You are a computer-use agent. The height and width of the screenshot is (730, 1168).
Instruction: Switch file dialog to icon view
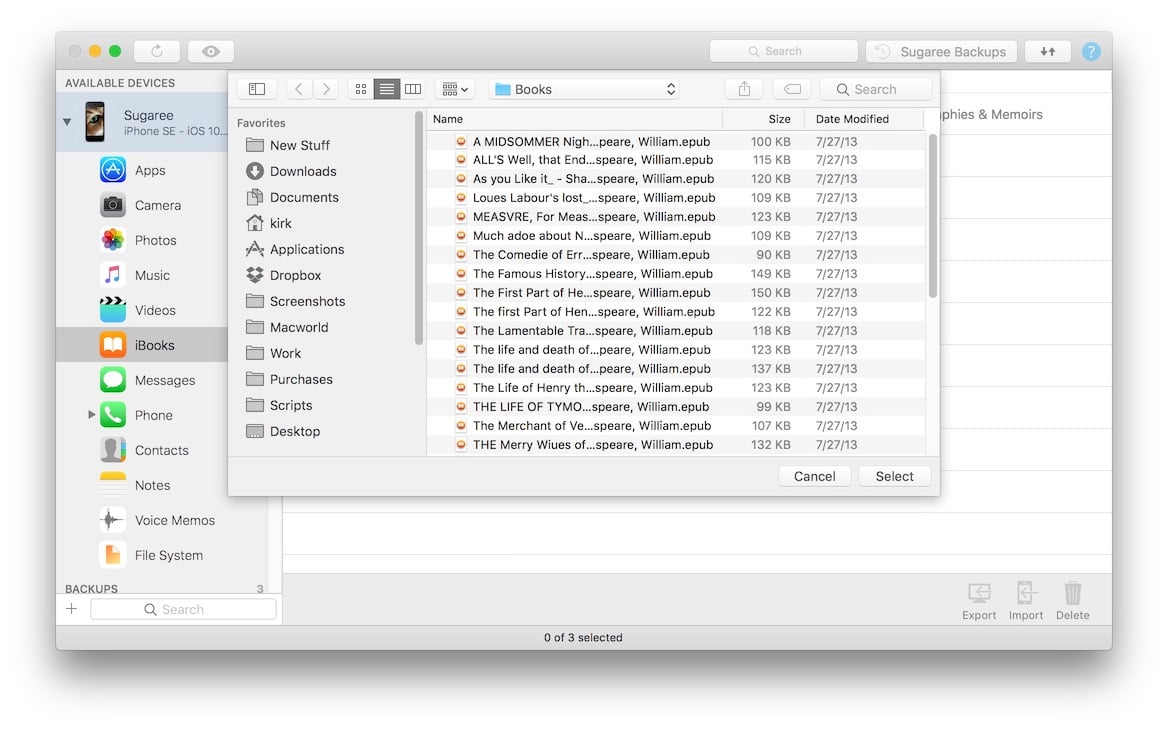[361, 89]
